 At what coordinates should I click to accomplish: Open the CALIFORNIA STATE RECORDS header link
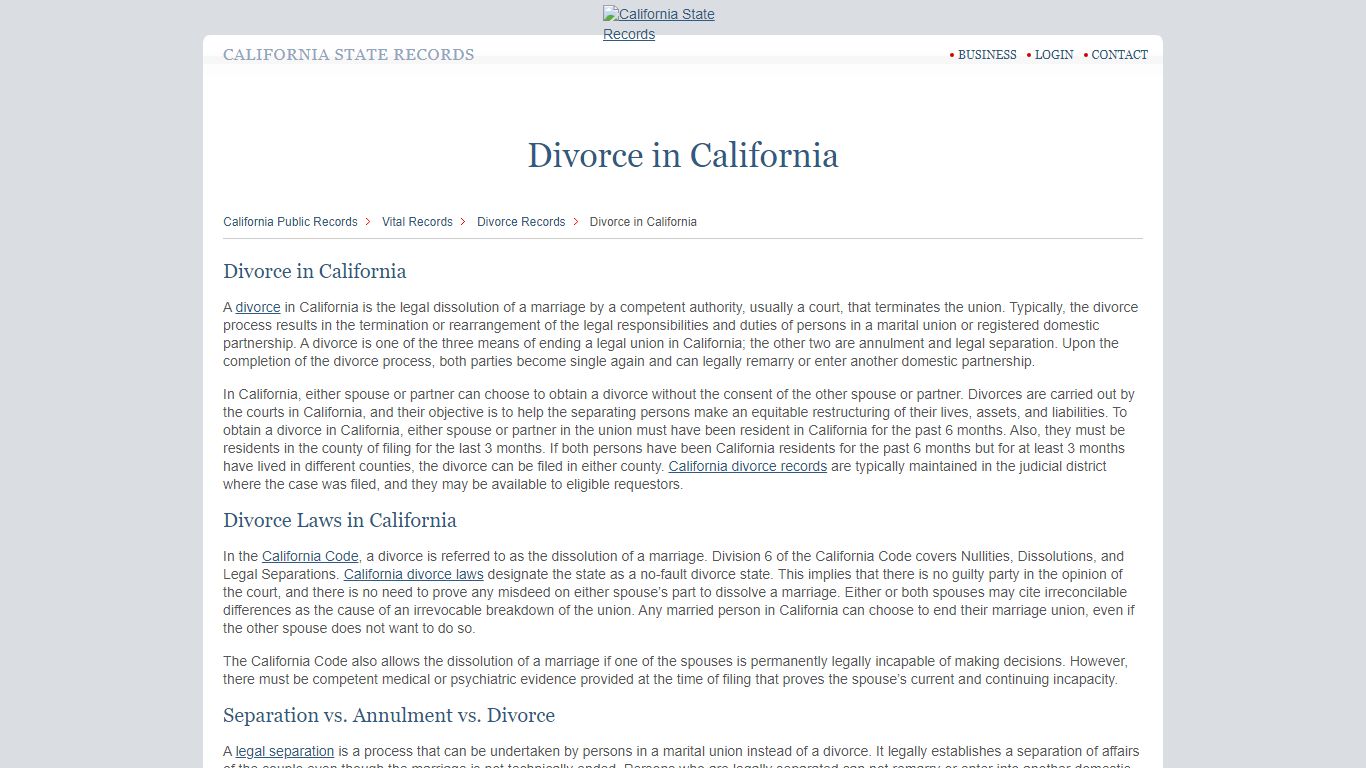click(x=348, y=55)
